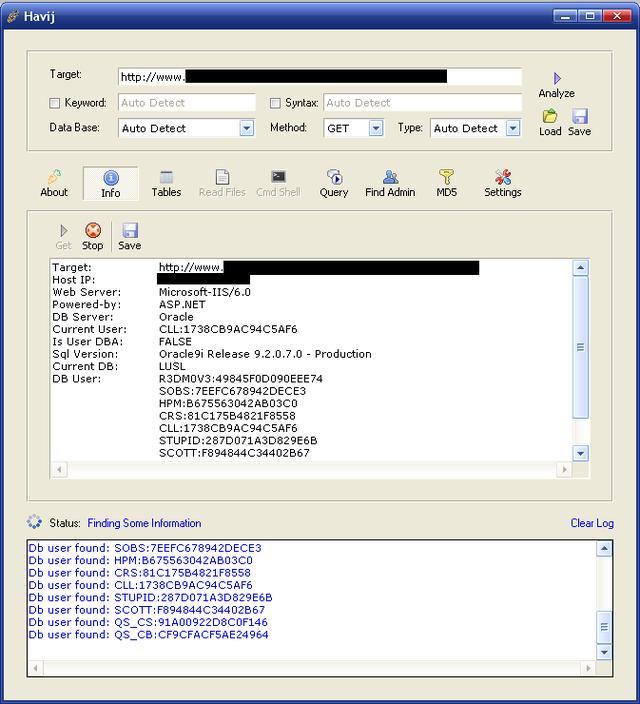Click info panel vertical scrollbar thumb
The width and height of the screenshot is (640, 704).
pyautogui.click(x=581, y=347)
